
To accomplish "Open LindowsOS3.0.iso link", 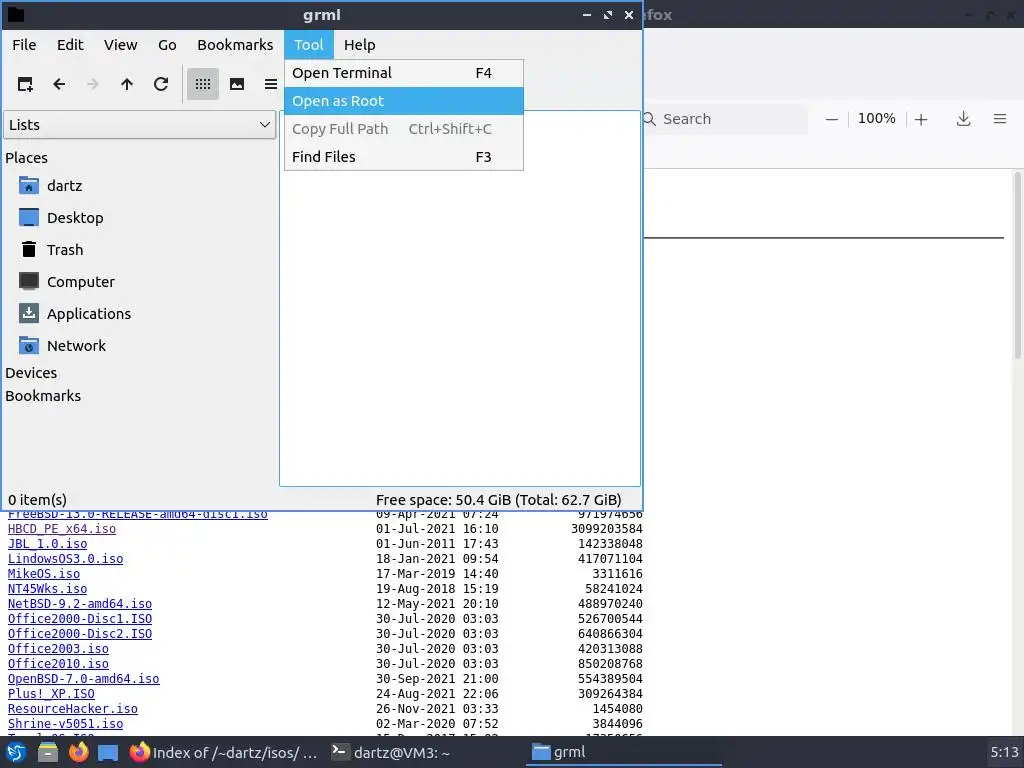I will coord(65,559).
